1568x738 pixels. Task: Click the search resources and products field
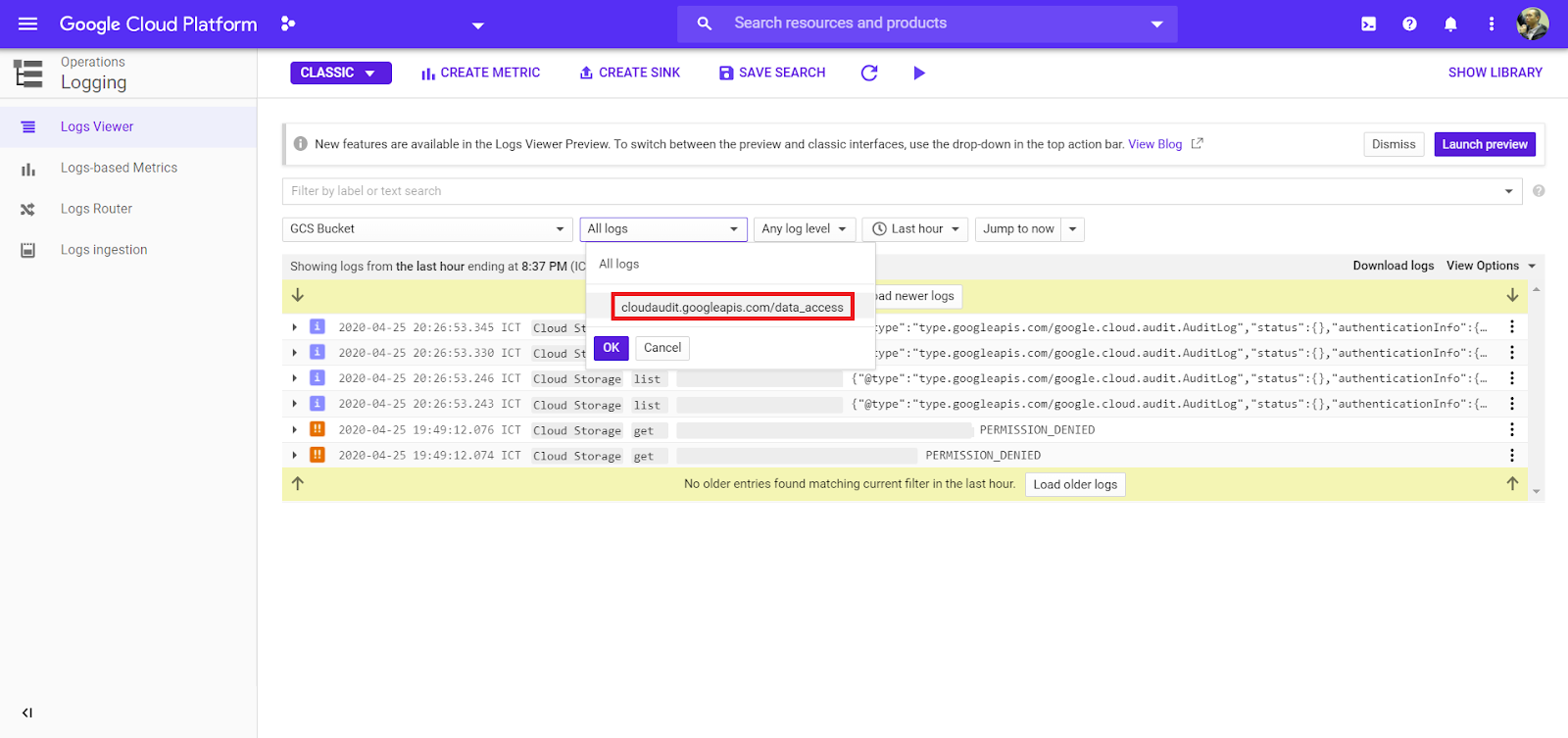coord(926,24)
